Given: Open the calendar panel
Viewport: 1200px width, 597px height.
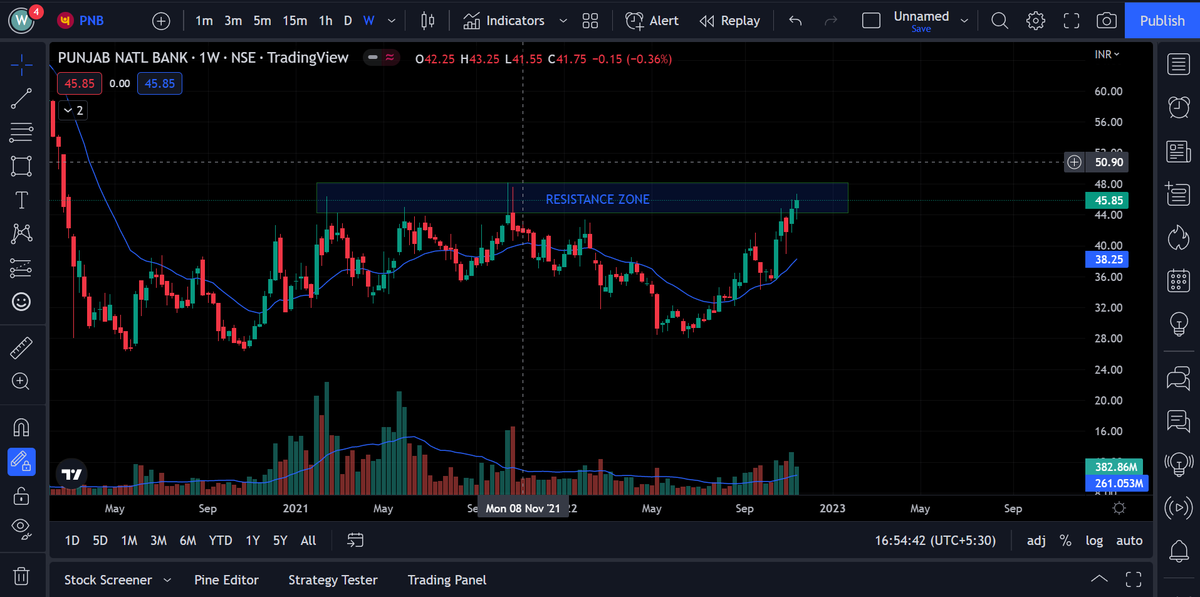Looking at the screenshot, I should [1178, 280].
